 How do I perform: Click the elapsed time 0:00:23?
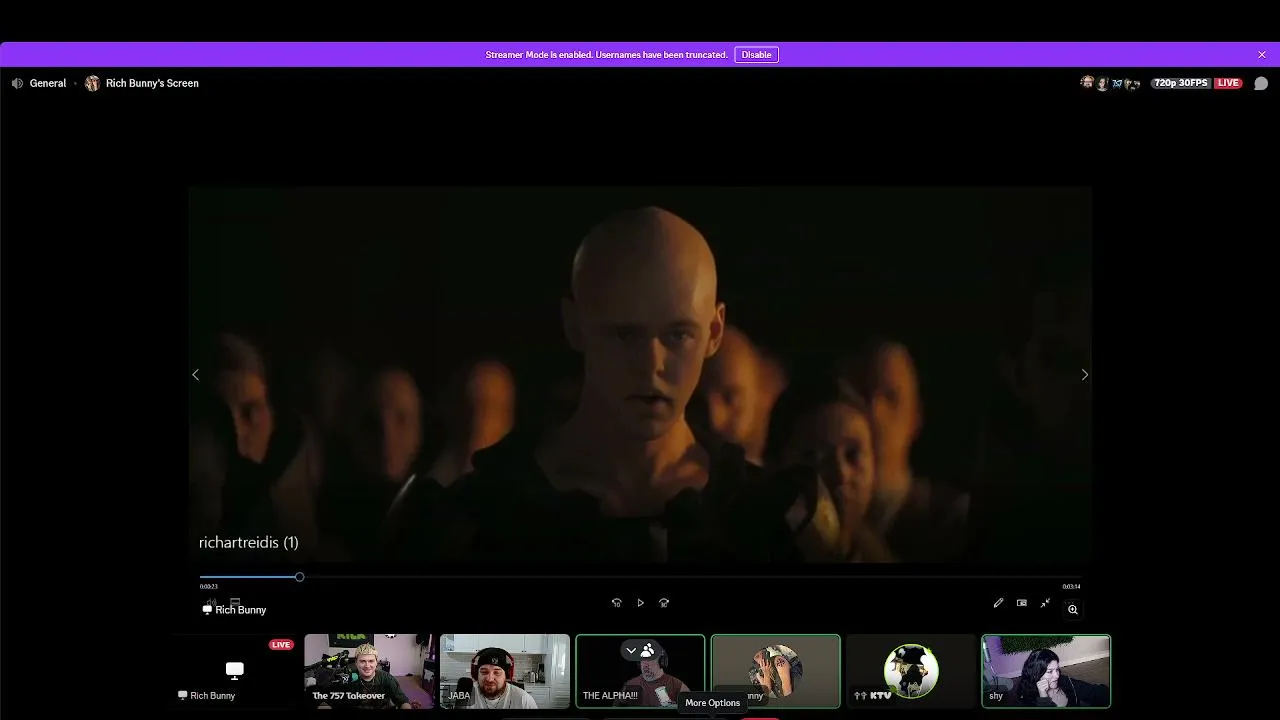click(x=209, y=587)
